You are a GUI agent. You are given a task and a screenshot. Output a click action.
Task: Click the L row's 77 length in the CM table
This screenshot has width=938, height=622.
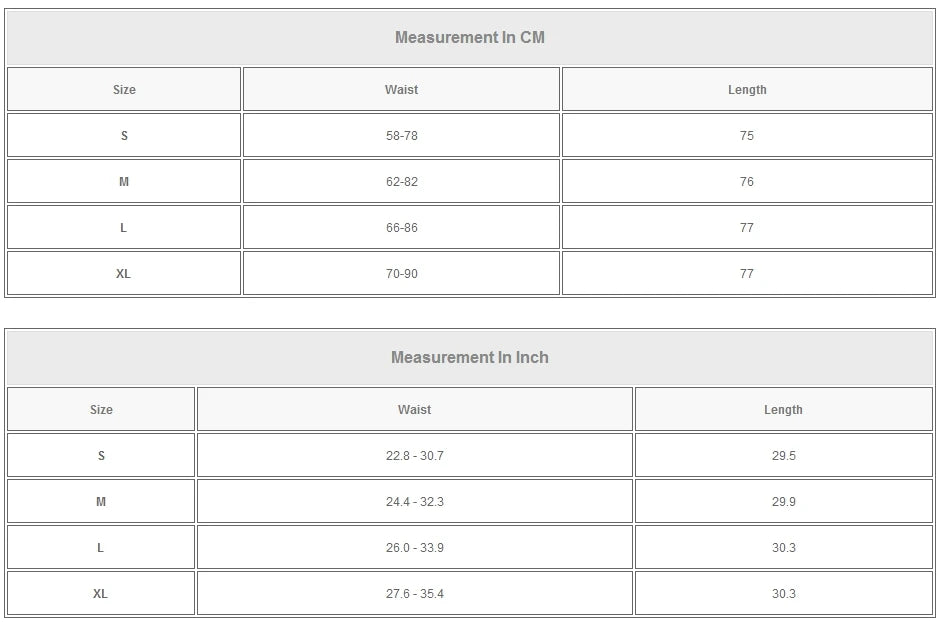[746, 228]
